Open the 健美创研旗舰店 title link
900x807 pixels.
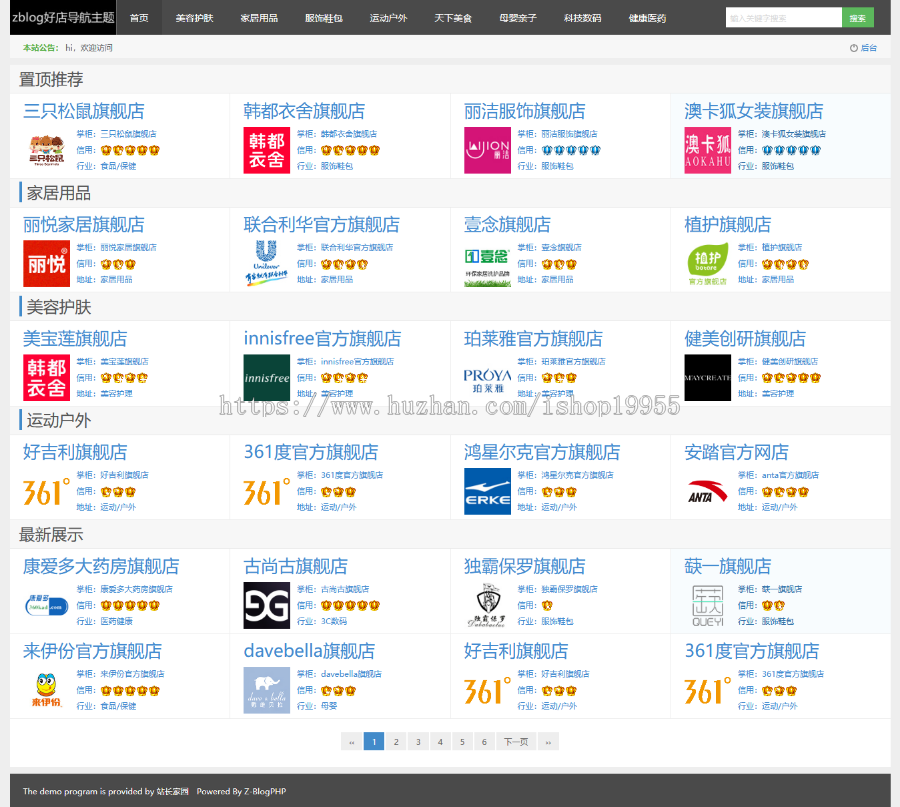click(x=745, y=338)
